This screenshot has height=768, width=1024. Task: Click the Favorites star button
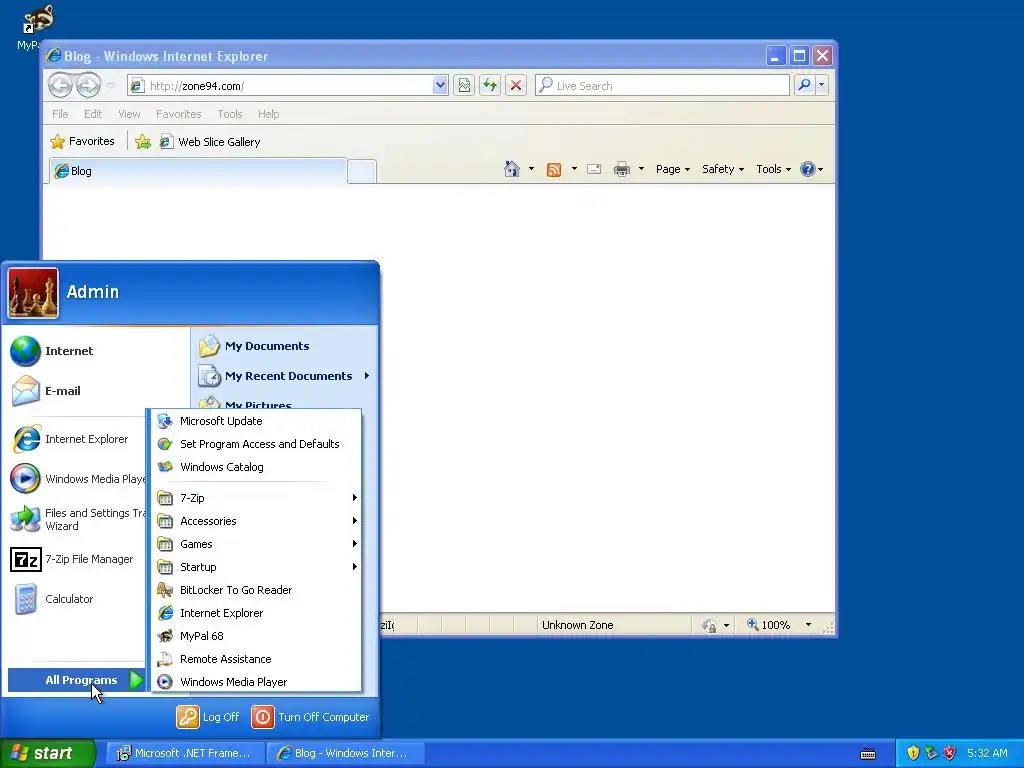[x=82, y=141]
